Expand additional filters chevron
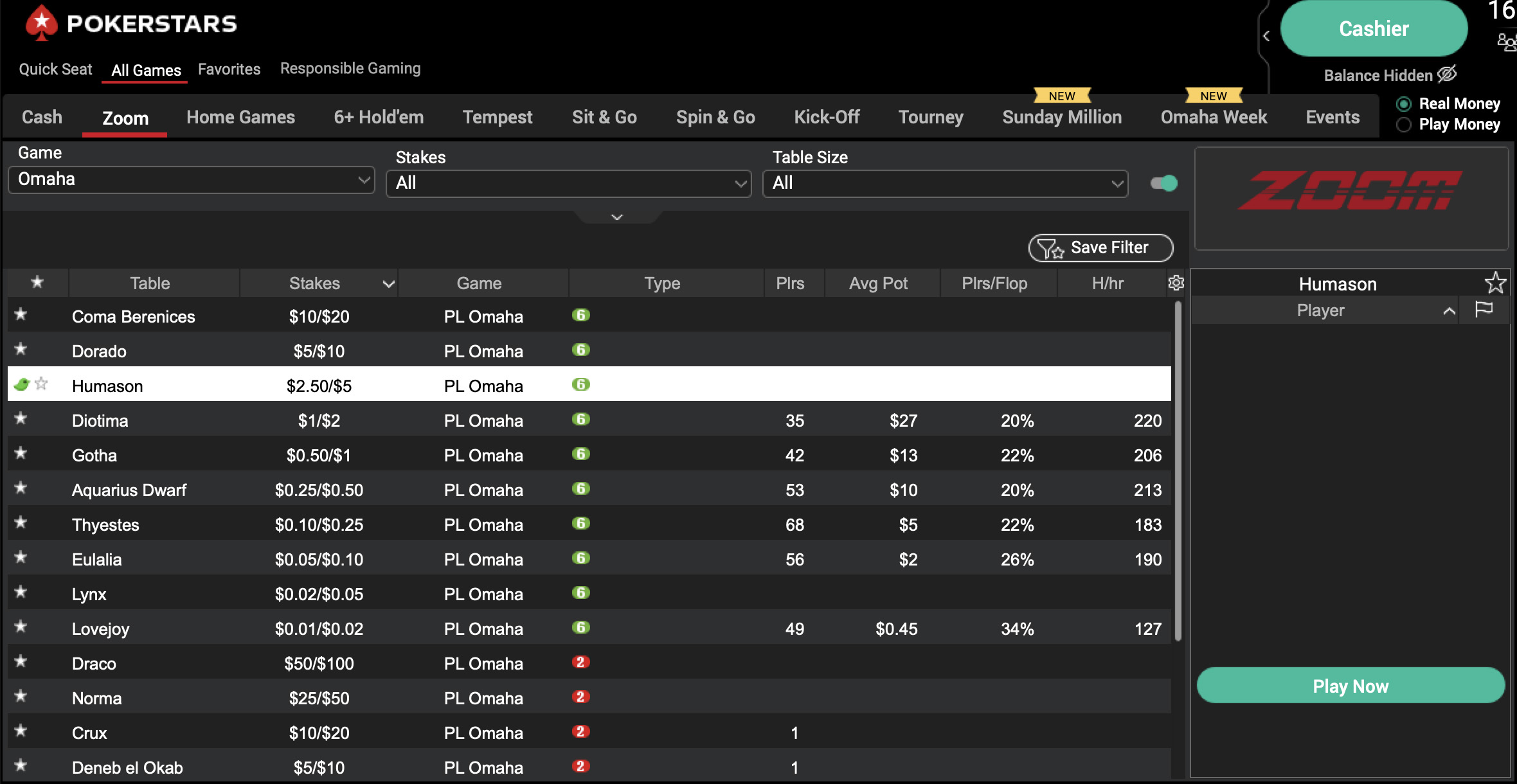 pos(617,217)
